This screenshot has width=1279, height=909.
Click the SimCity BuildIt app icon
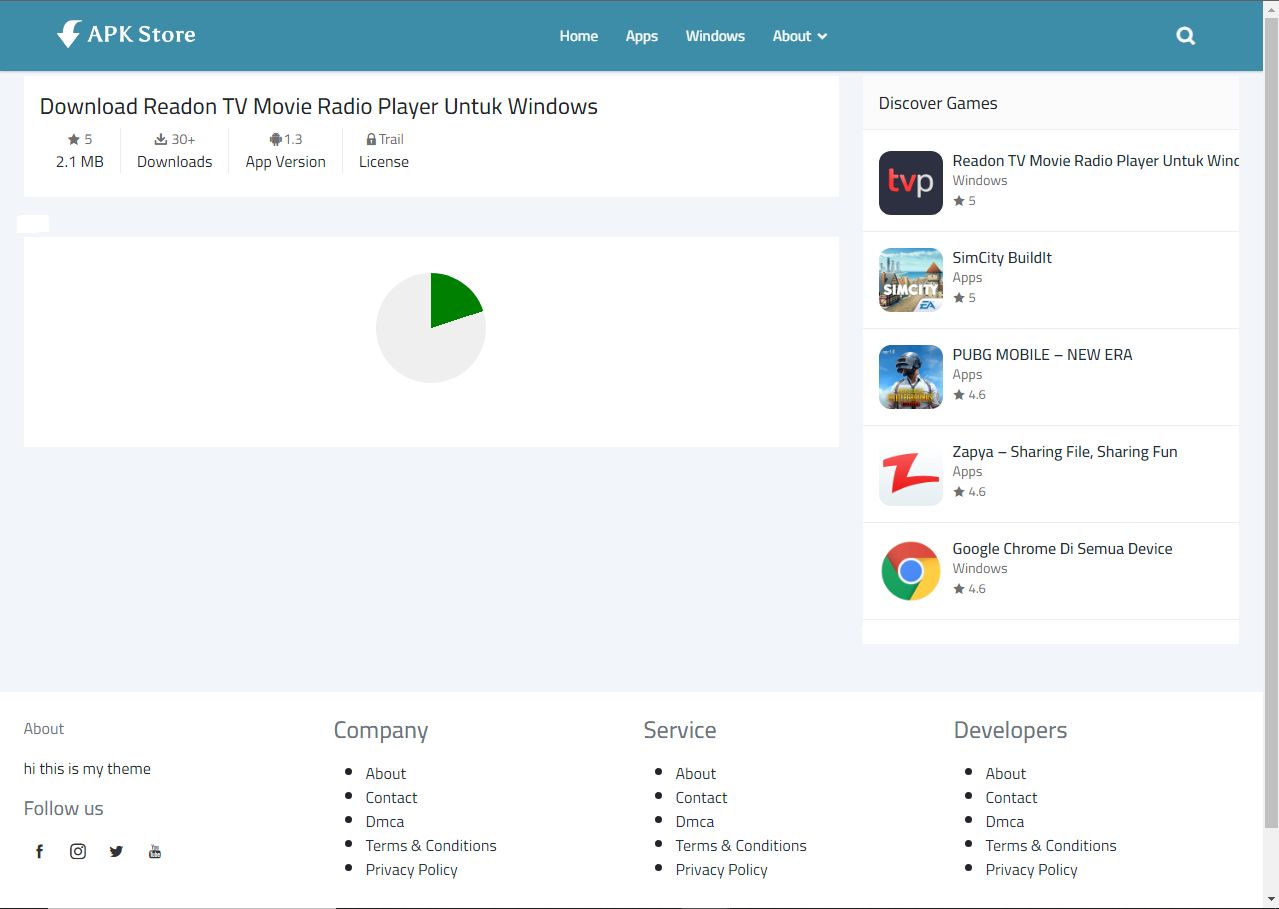[x=910, y=280]
